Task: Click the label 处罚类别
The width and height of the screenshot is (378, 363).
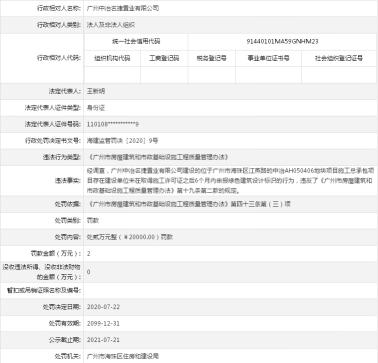Action: click(68, 220)
